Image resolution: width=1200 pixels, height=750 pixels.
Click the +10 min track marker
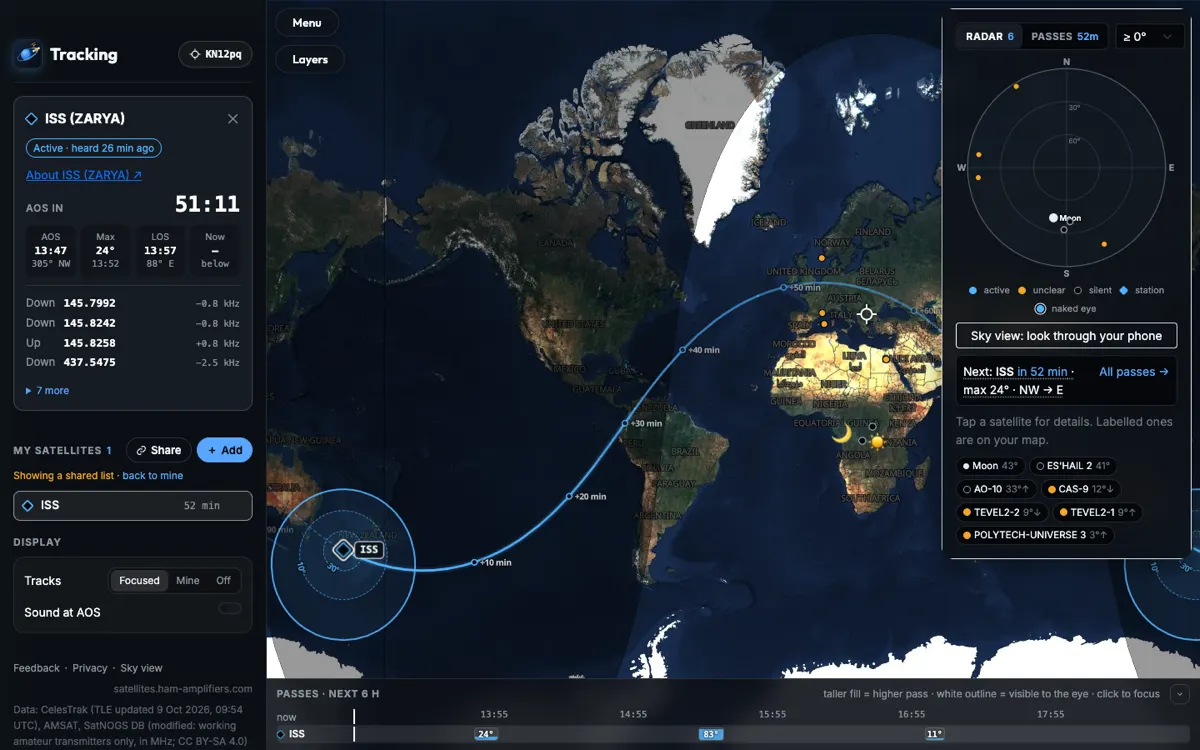pos(475,562)
